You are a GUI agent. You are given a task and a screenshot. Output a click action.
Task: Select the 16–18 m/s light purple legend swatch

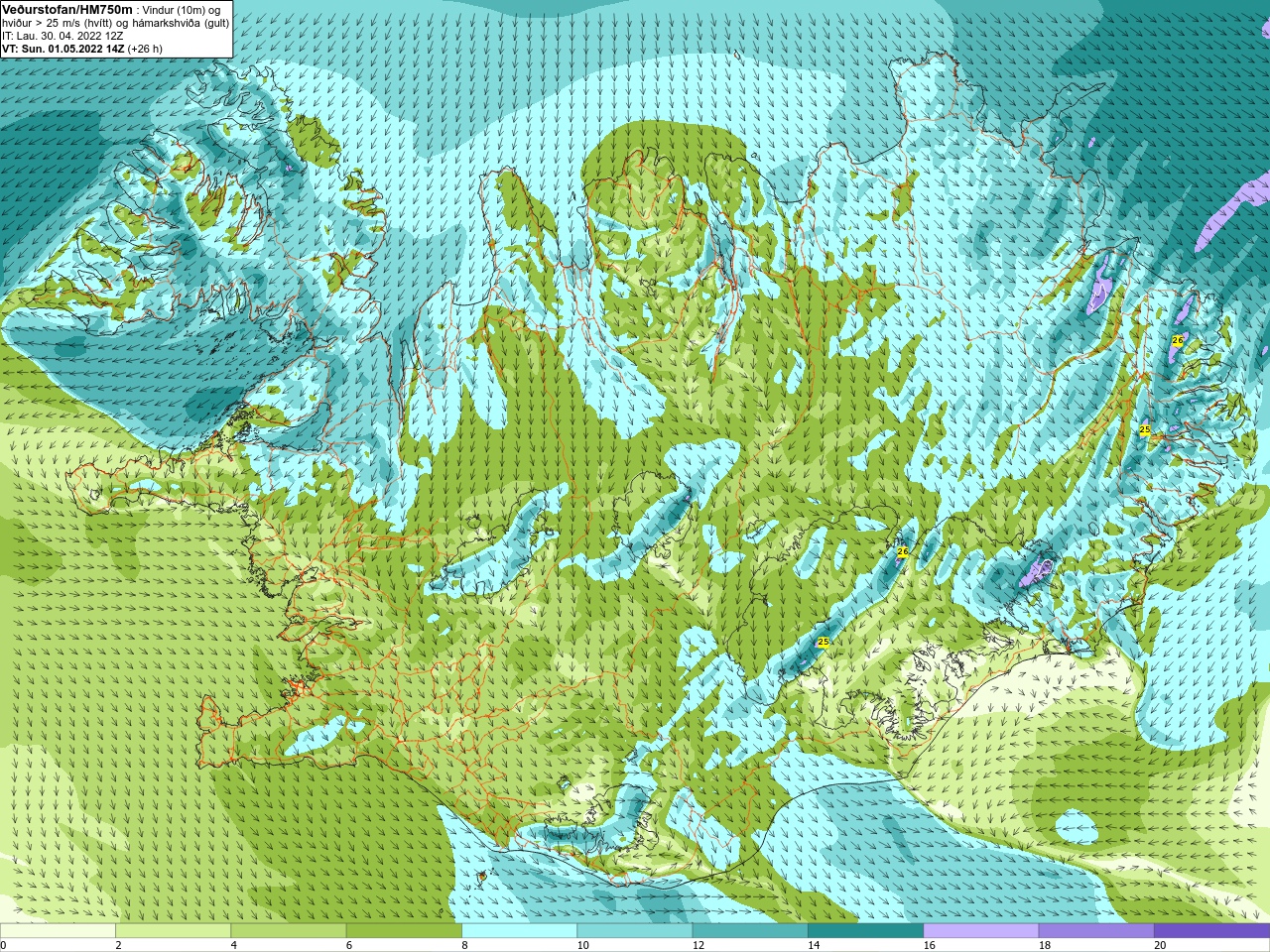[x=980, y=931]
